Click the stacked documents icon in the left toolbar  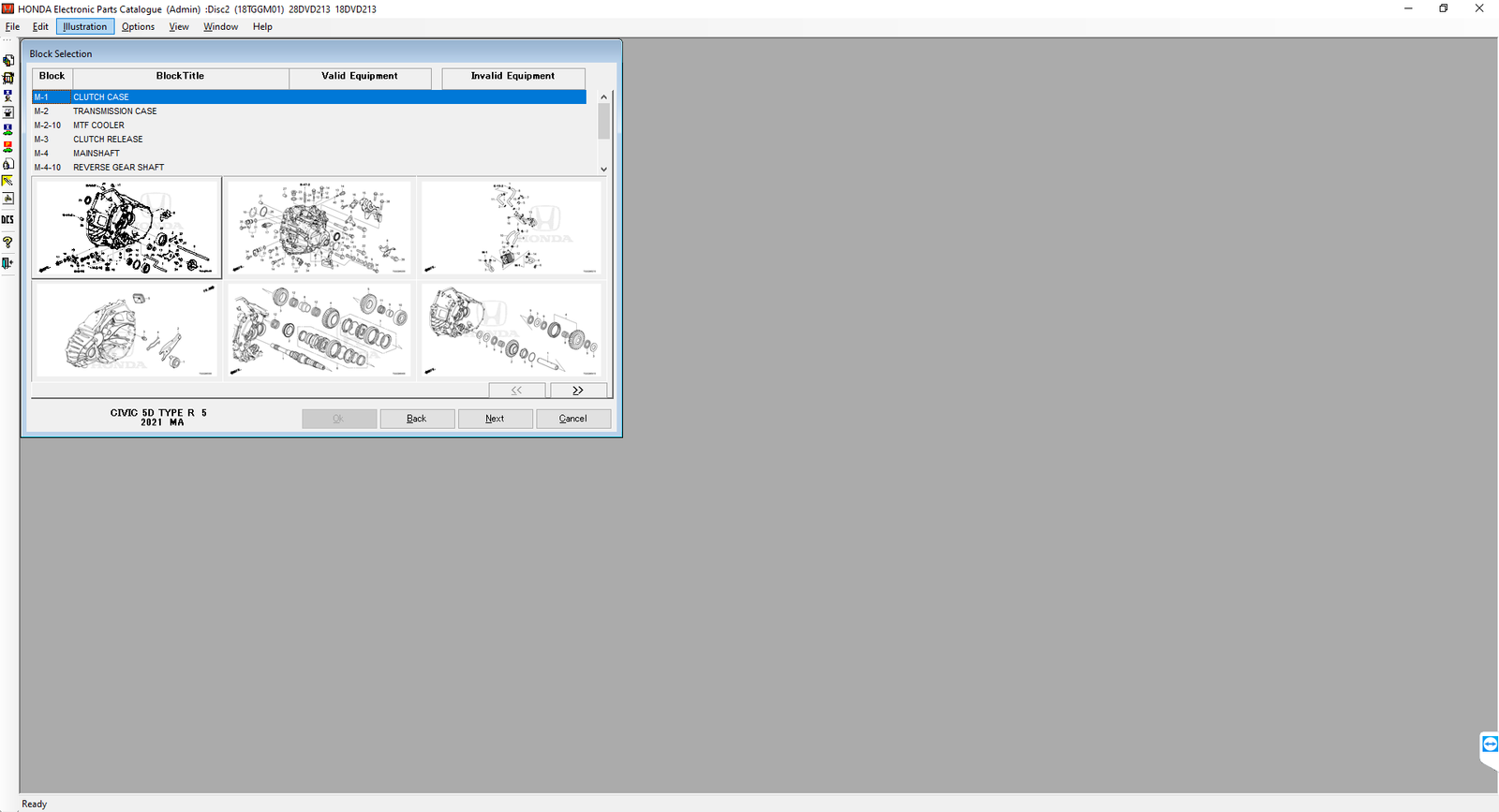tap(8, 61)
